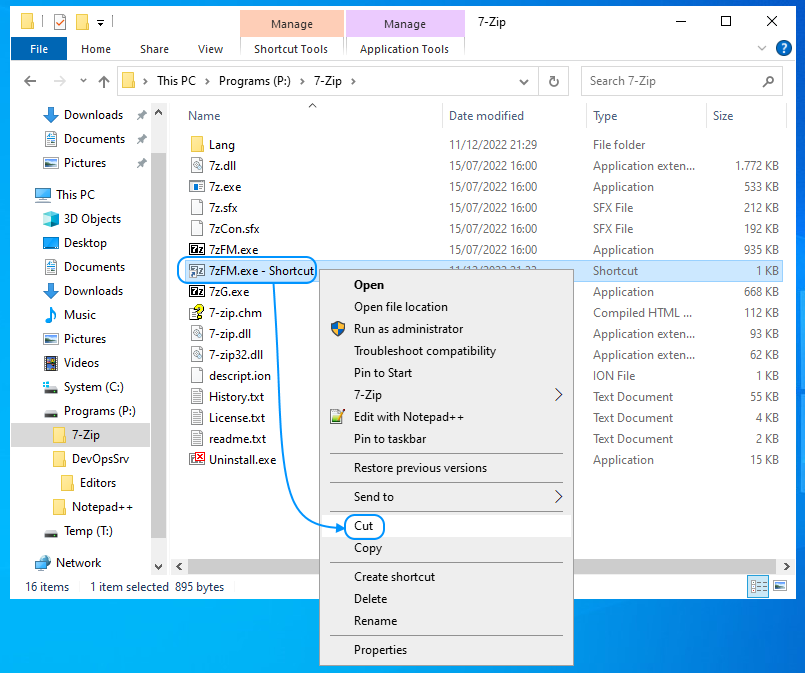Click the New folder quick access icon

82,22
